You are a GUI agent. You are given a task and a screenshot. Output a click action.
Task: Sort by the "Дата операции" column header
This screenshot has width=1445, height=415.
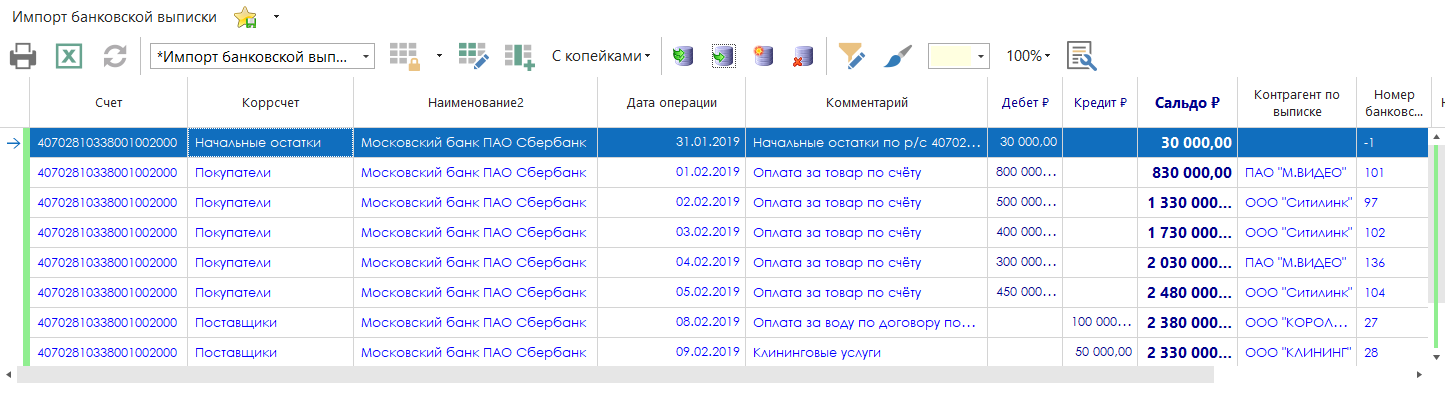(671, 102)
